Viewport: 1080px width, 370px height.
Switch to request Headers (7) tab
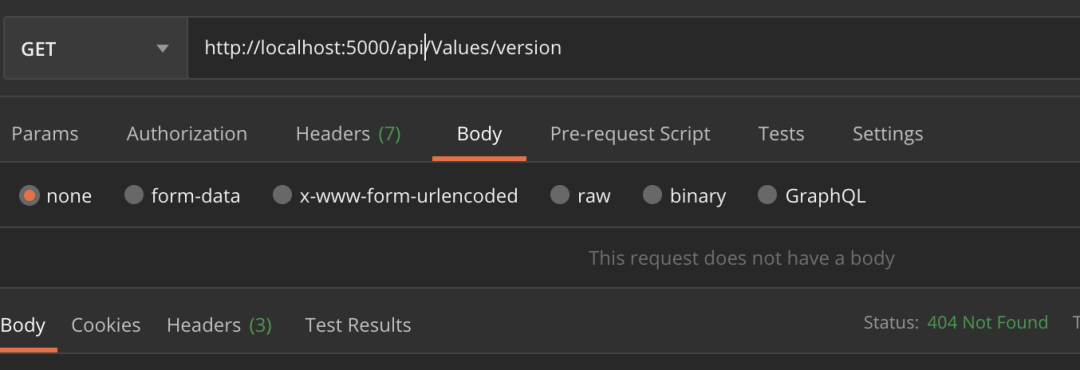pos(348,134)
